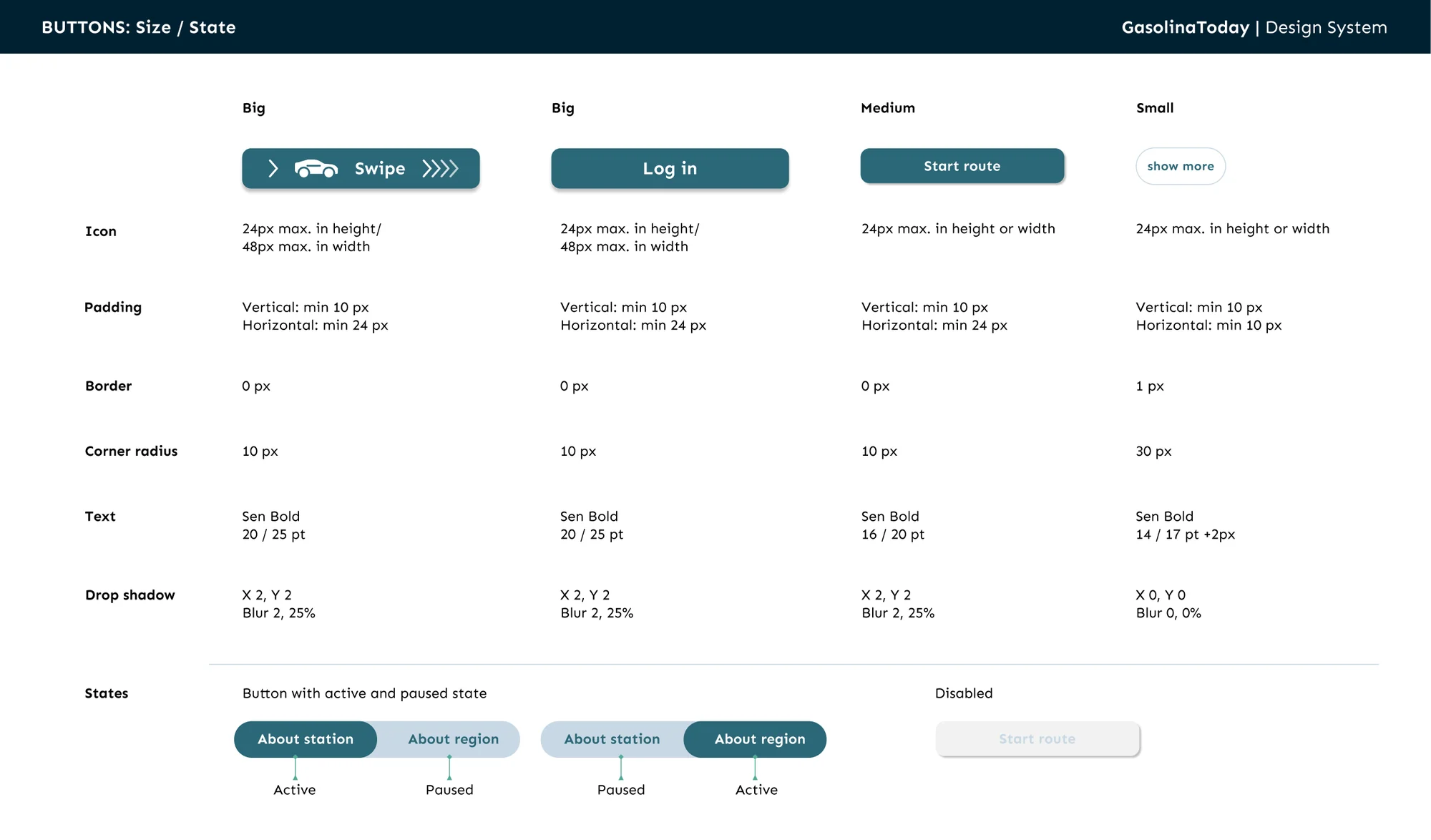Click the disabled Start route button

tap(1037, 739)
